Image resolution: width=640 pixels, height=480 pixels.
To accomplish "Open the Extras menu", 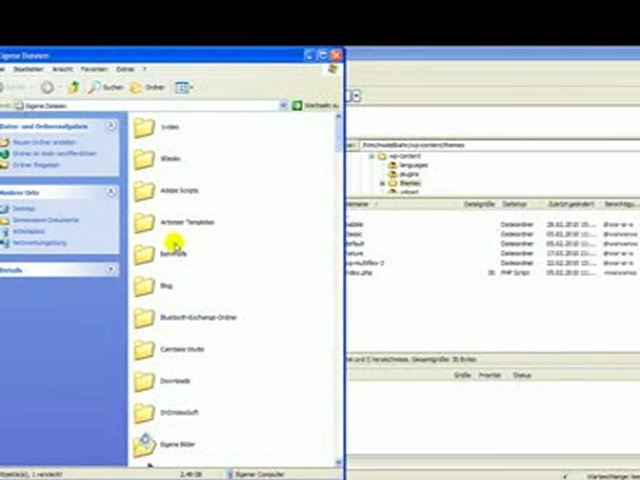I will pos(125,69).
